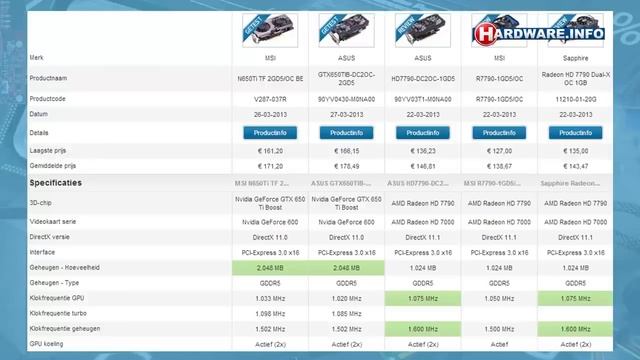Click GPU clock value 1.020 MHz
The image size is (640, 360).
pos(346,299)
